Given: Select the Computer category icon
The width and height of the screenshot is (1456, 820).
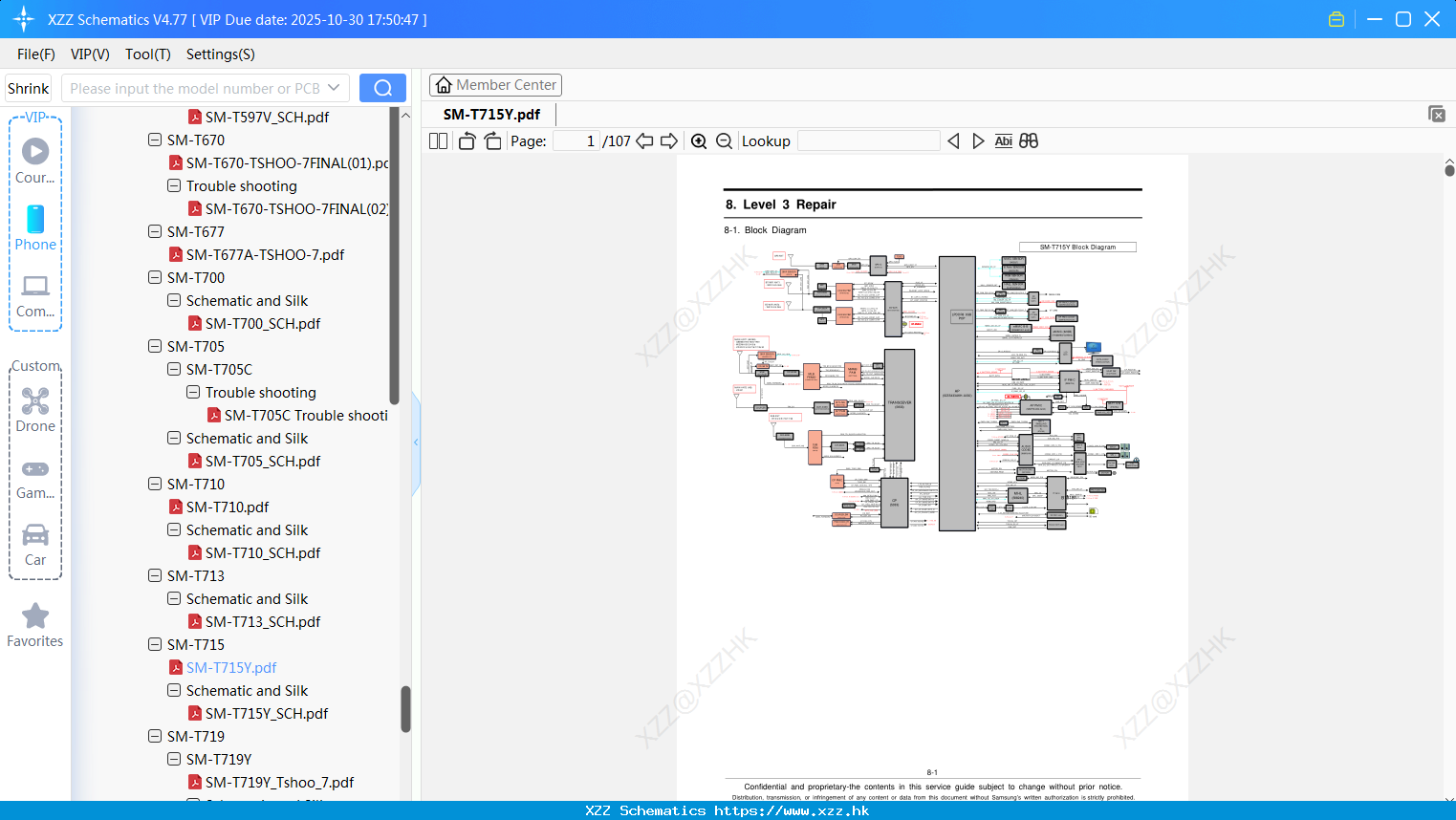Looking at the screenshot, I should pos(35,295).
